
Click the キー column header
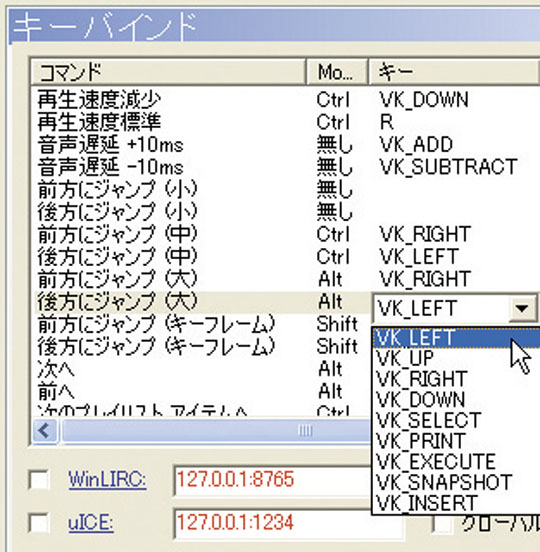click(x=454, y=72)
